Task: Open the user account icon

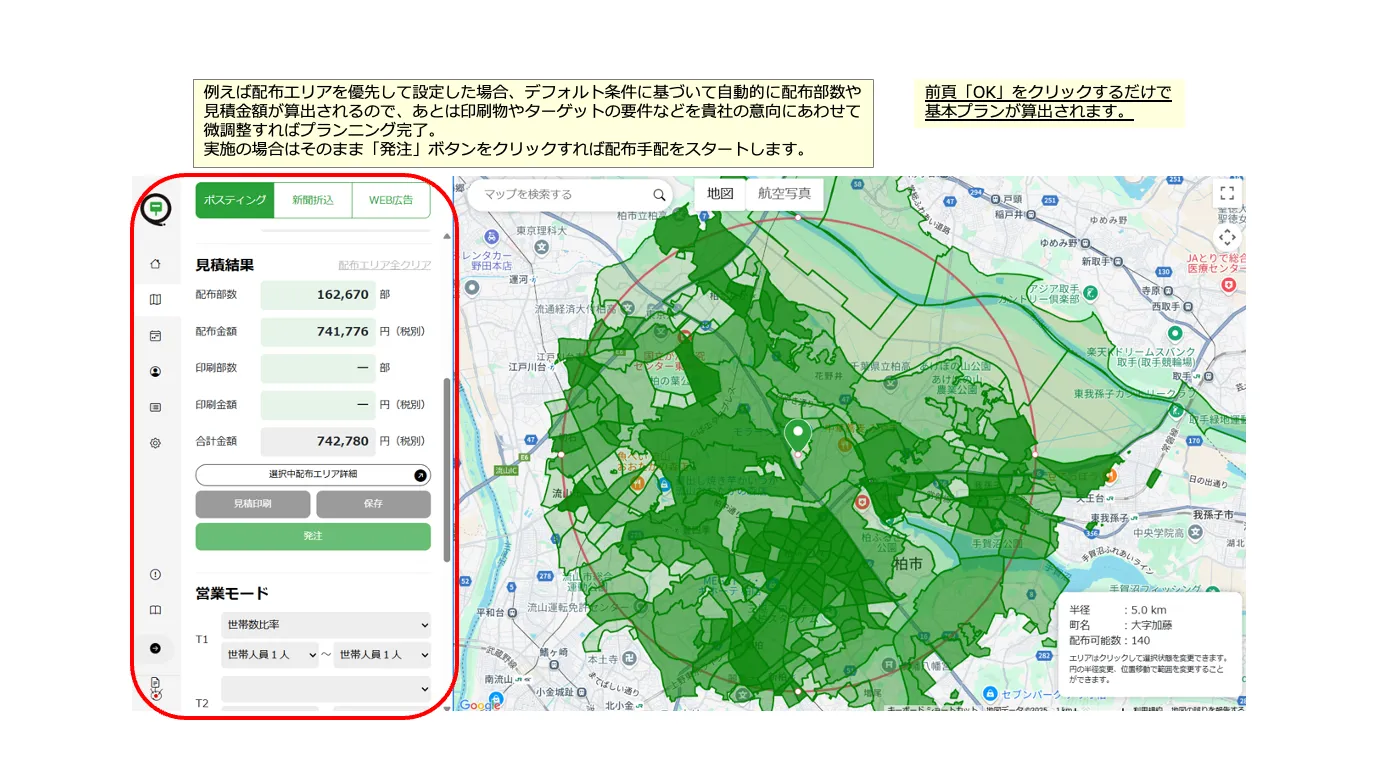Action: tap(155, 371)
